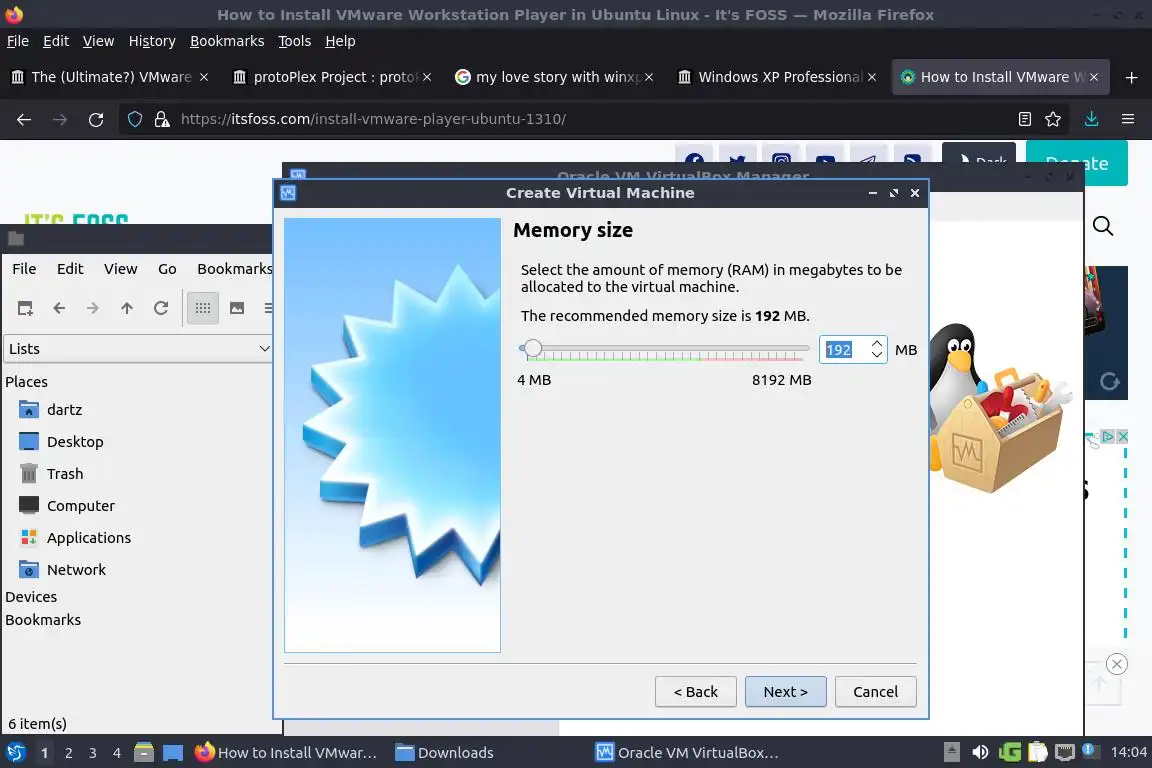Cancel the Create Virtual Machine wizard
The width and height of the screenshot is (1152, 768).
point(876,692)
